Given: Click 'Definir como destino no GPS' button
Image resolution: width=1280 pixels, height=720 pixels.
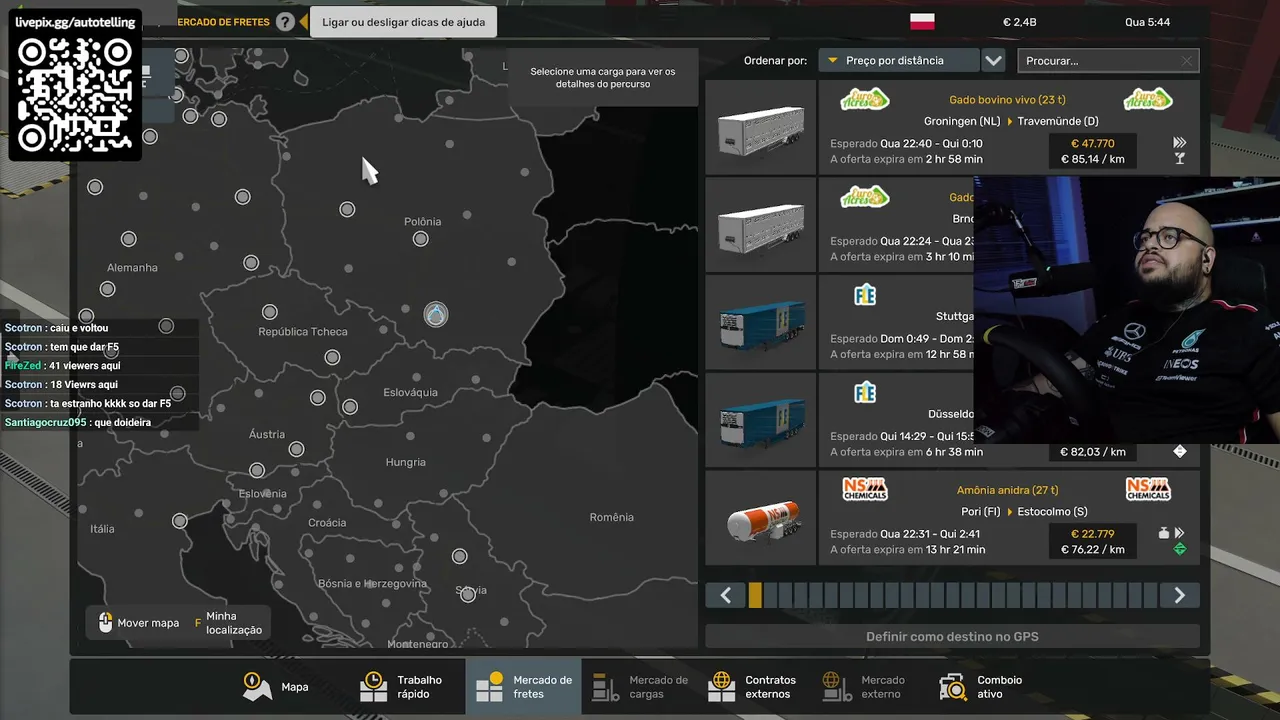Looking at the screenshot, I should (952, 636).
